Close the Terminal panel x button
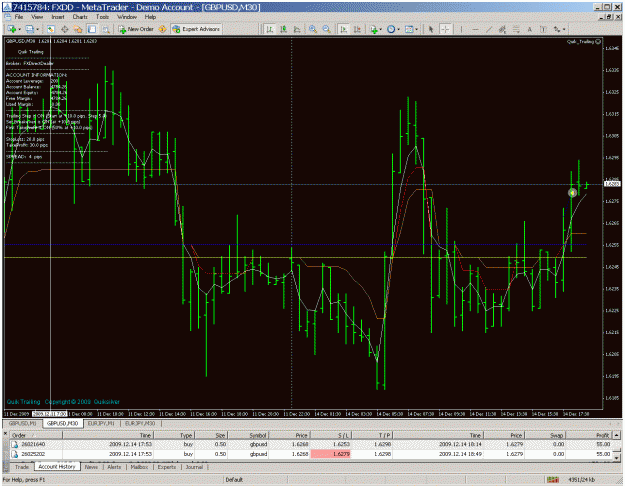 point(5,433)
